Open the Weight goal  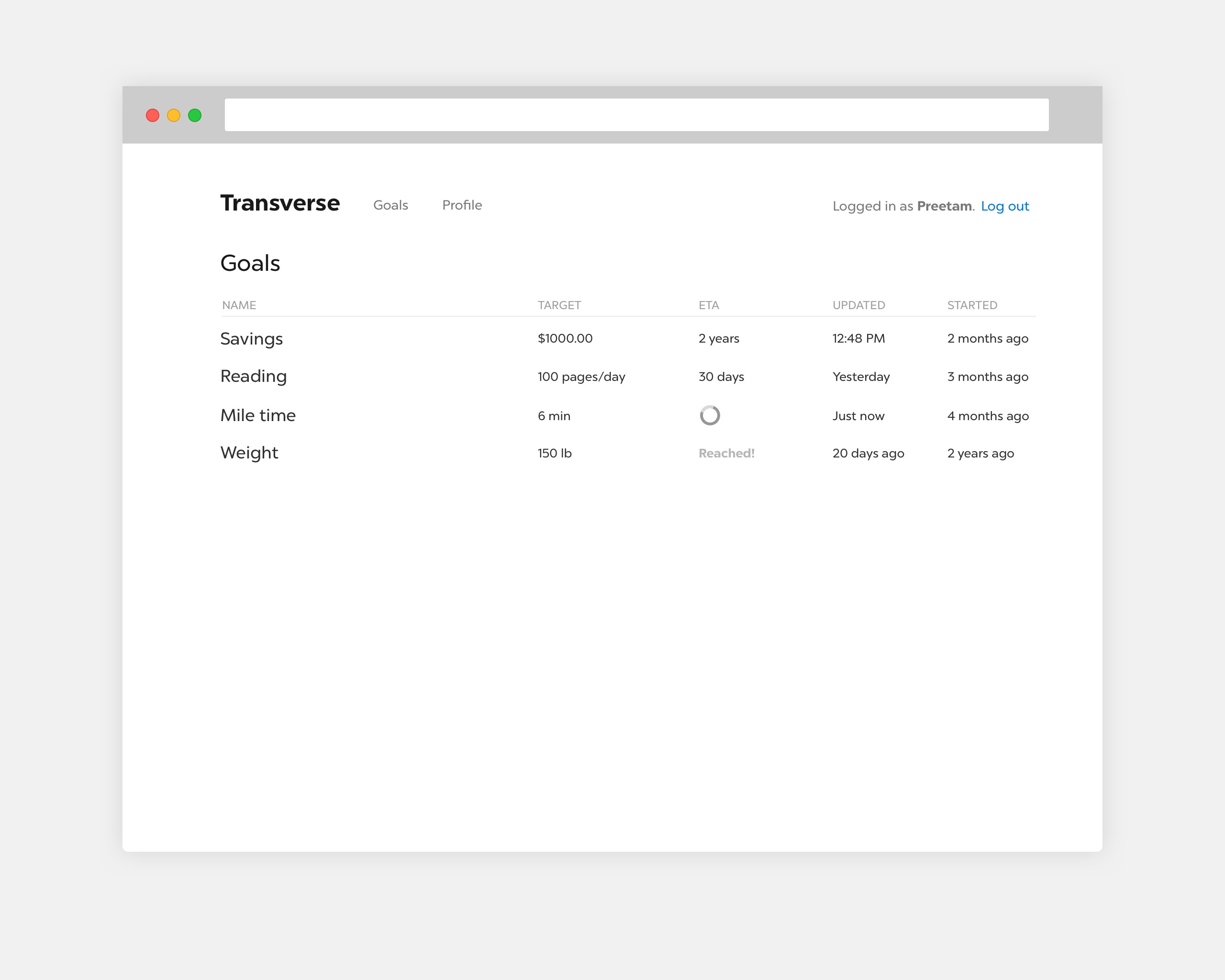pos(249,453)
